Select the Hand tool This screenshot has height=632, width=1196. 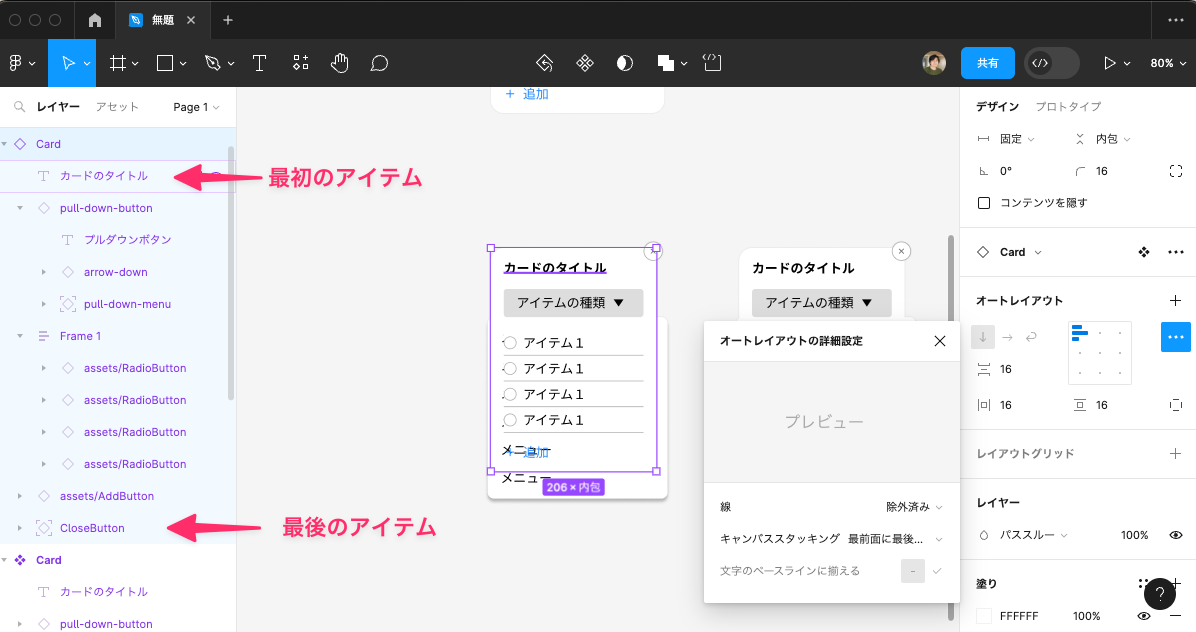[340, 63]
